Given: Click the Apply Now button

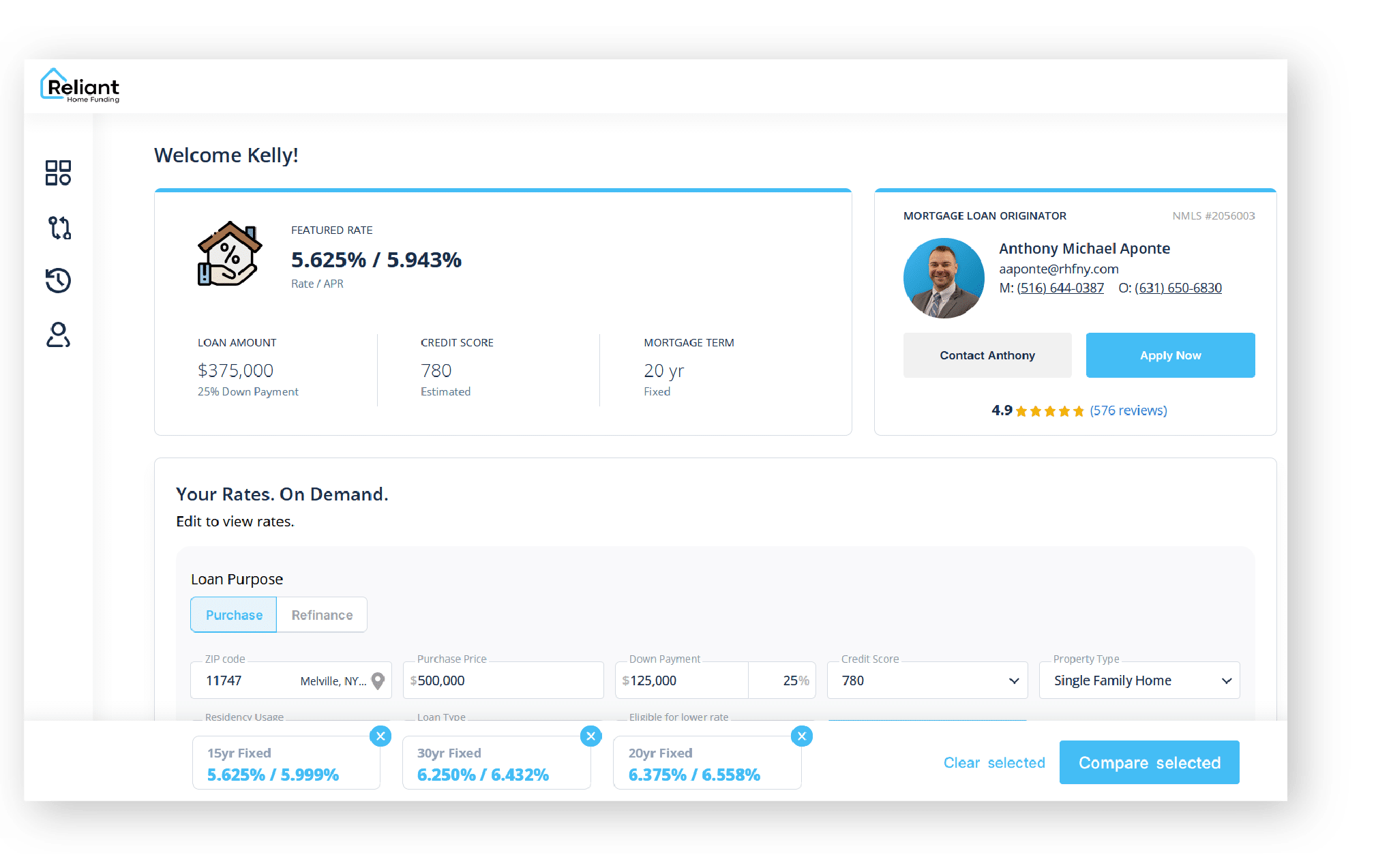Looking at the screenshot, I should point(1170,355).
